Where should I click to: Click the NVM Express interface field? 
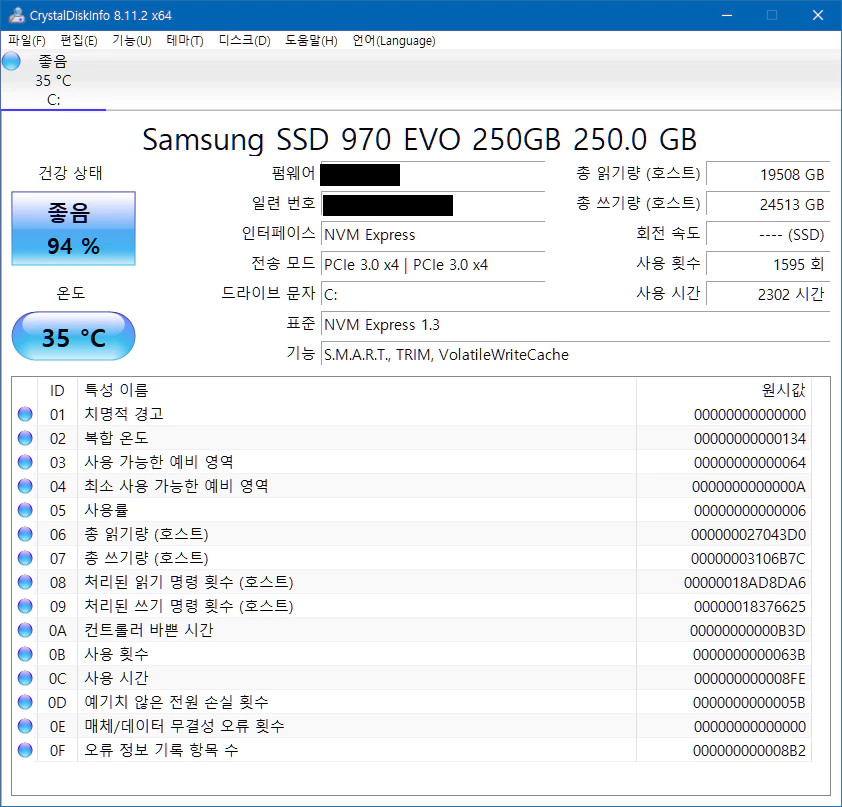[x=433, y=235]
